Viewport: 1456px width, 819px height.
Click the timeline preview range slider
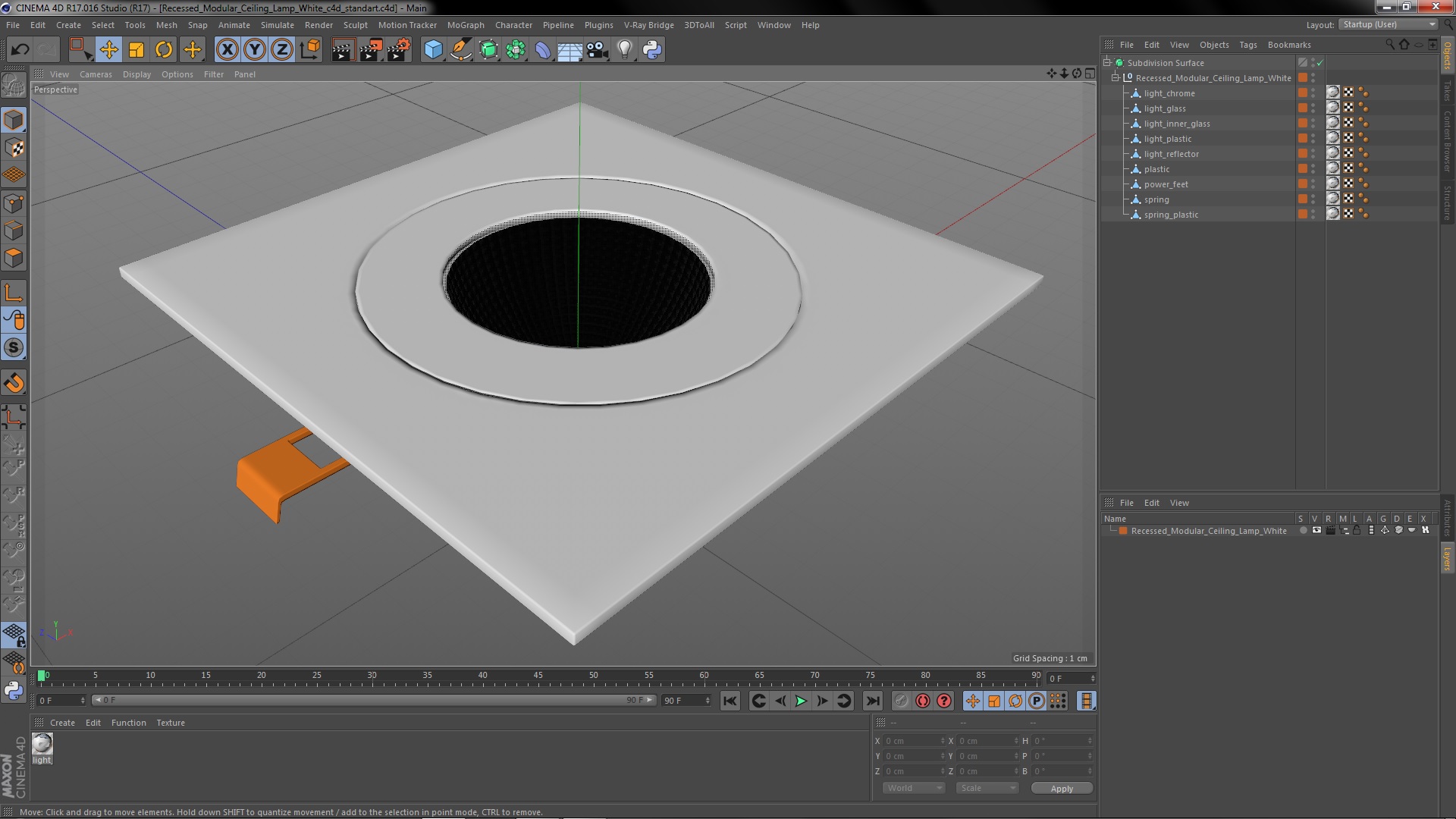tap(374, 700)
